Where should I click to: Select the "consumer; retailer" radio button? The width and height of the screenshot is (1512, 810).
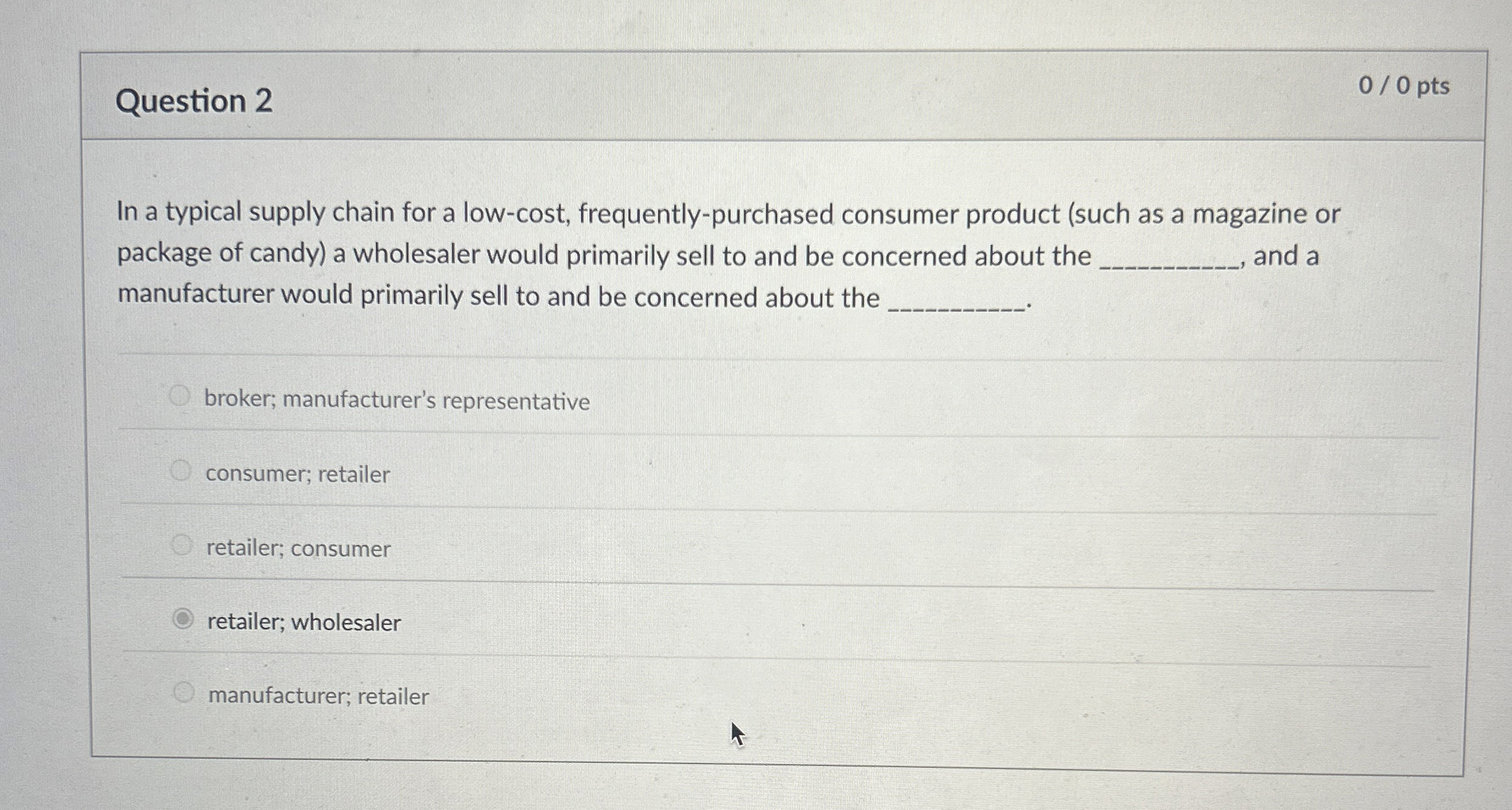tap(180, 470)
